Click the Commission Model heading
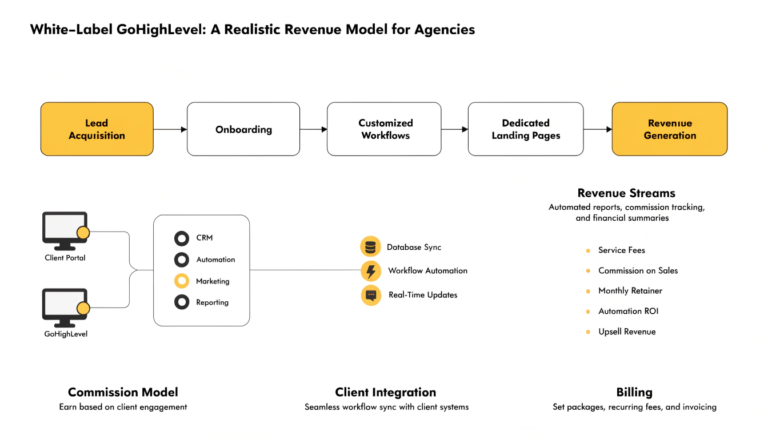 pos(123,392)
